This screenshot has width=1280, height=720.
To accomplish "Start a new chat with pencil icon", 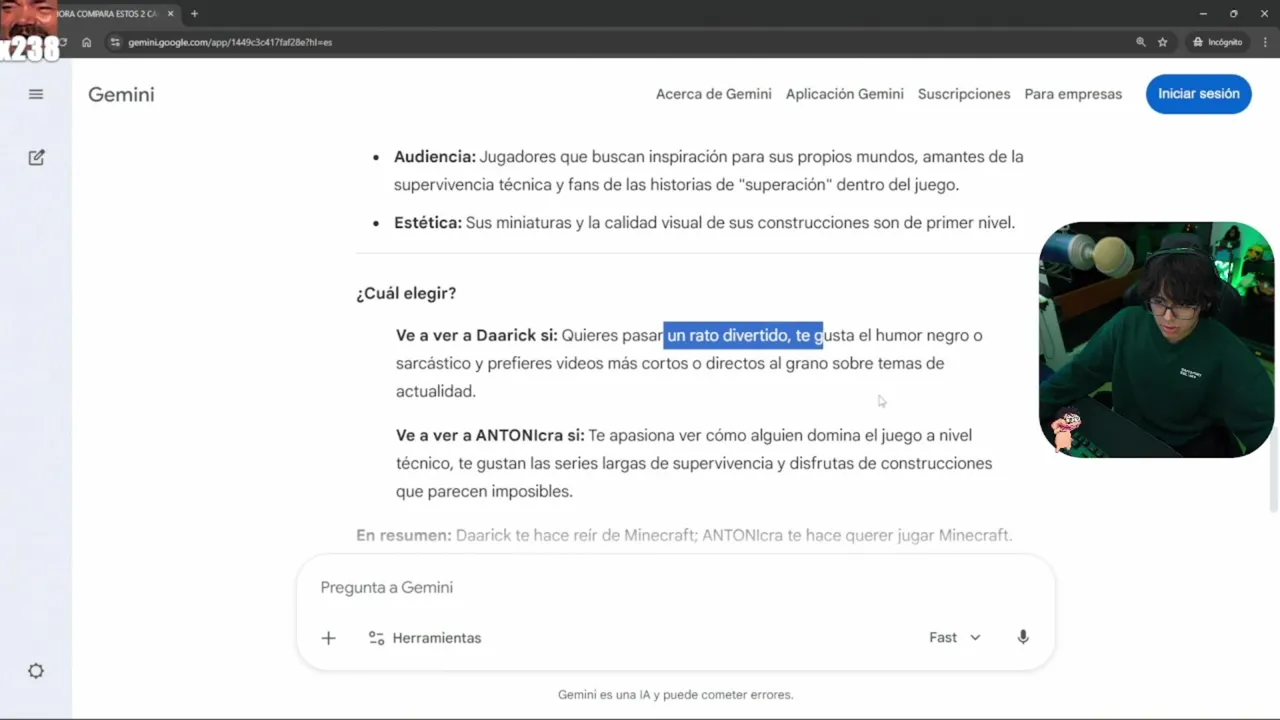I will [36, 157].
